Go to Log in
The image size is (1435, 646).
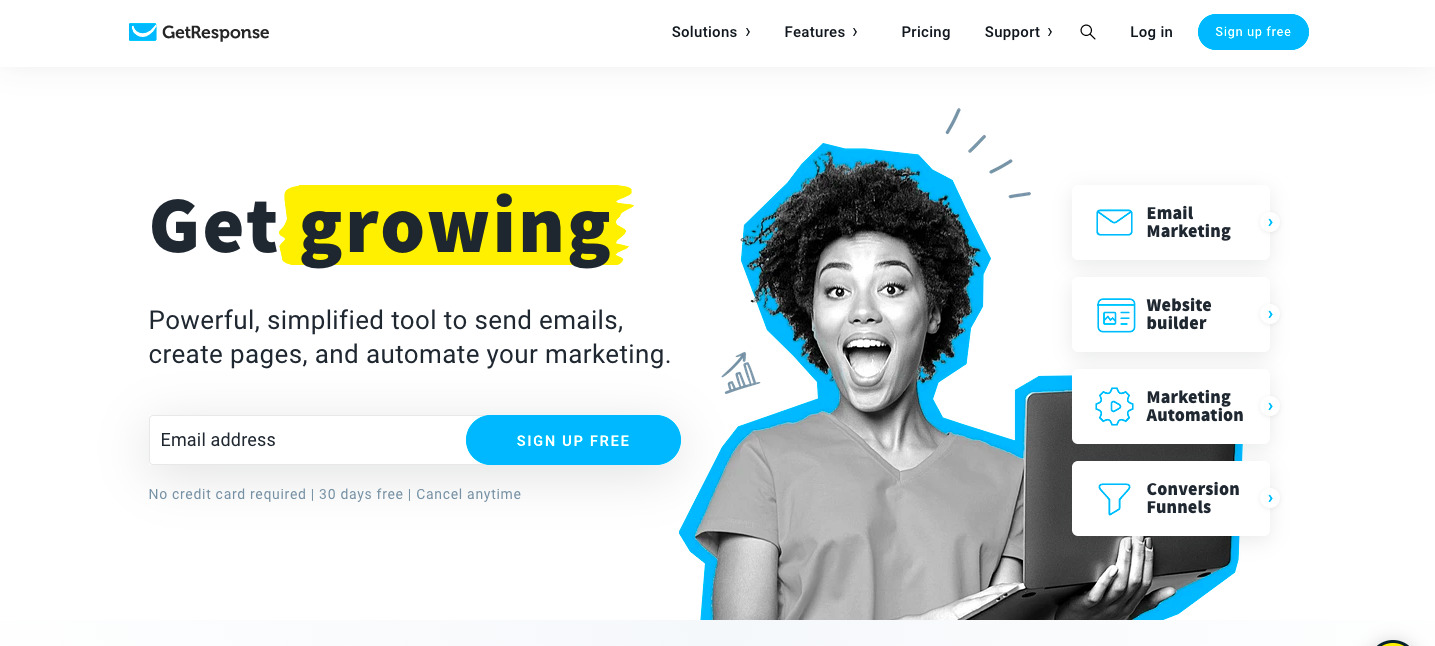tap(1151, 32)
